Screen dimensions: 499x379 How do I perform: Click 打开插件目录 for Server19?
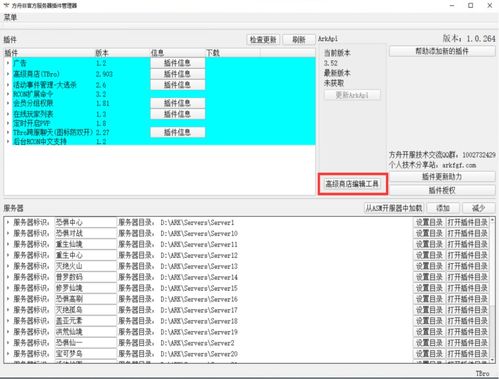tap(467, 332)
